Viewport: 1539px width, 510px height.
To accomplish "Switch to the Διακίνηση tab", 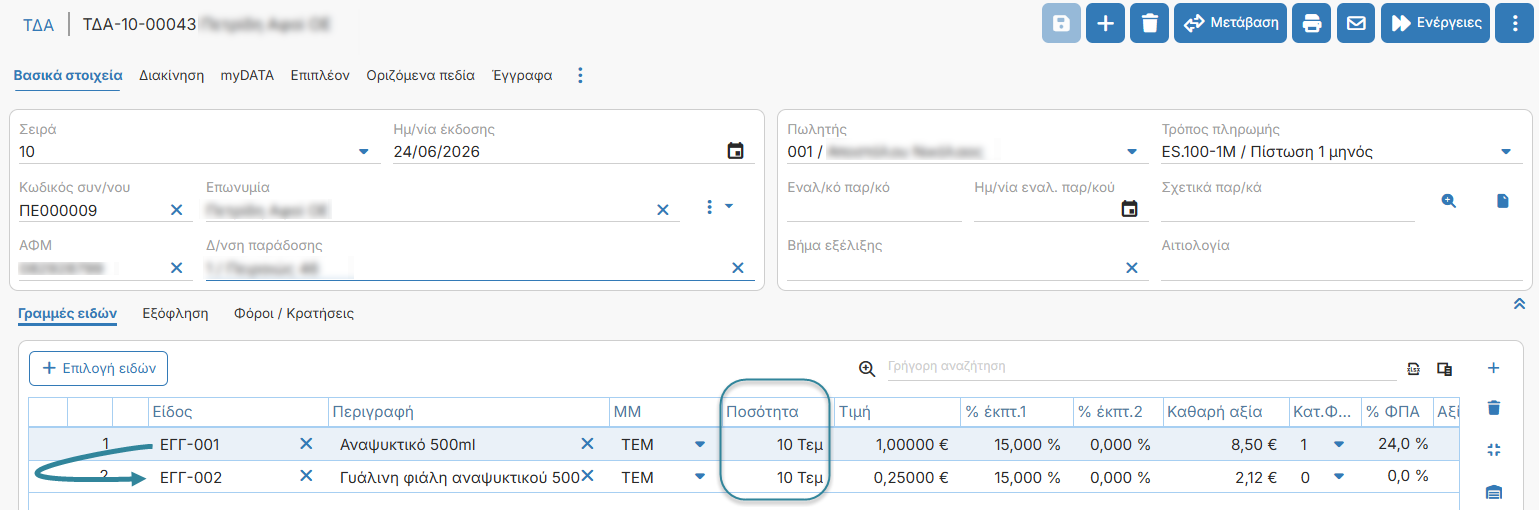I will coord(172,75).
